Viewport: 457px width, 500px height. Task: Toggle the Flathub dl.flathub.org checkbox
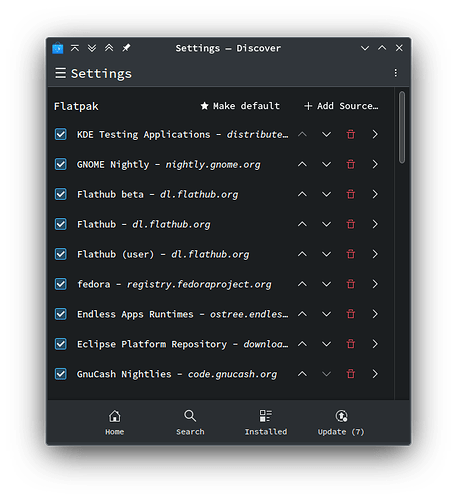(x=61, y=224)
